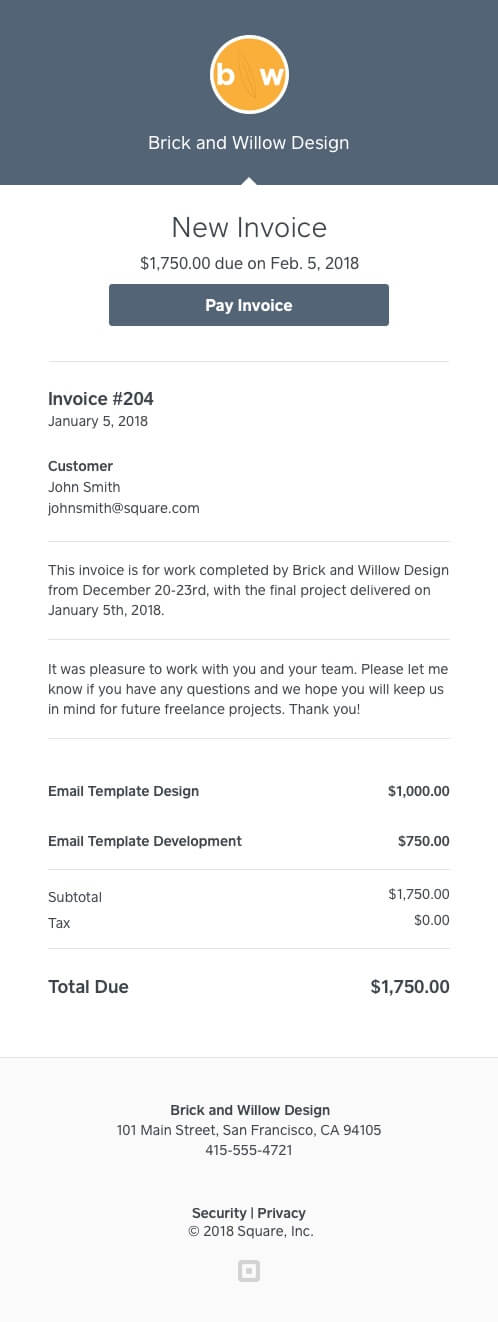This screenshot has width=498, height=1322.
Task: Click the Tax amount $0.00
Action: point(432,920)
